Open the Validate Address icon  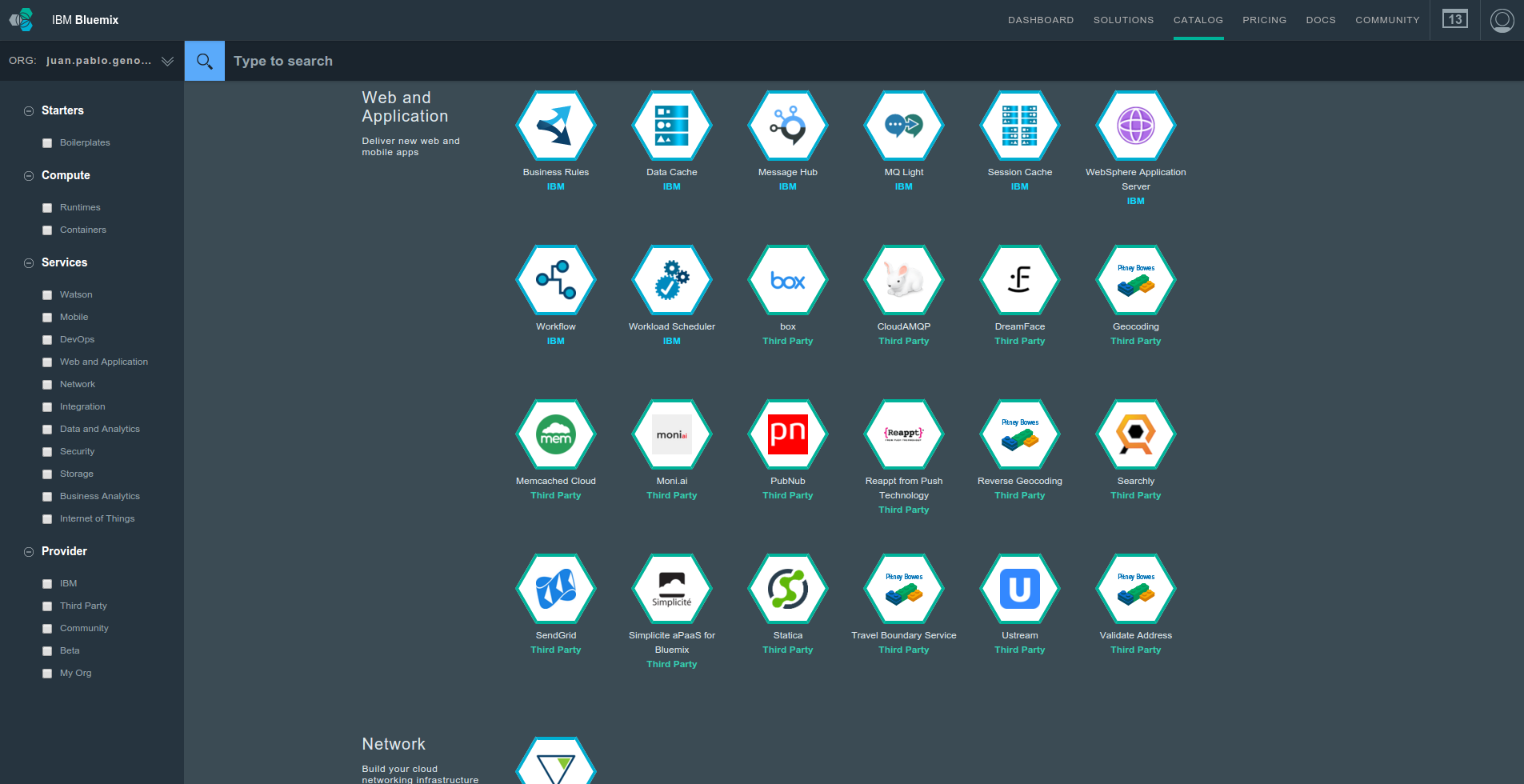click(1136, 589)
